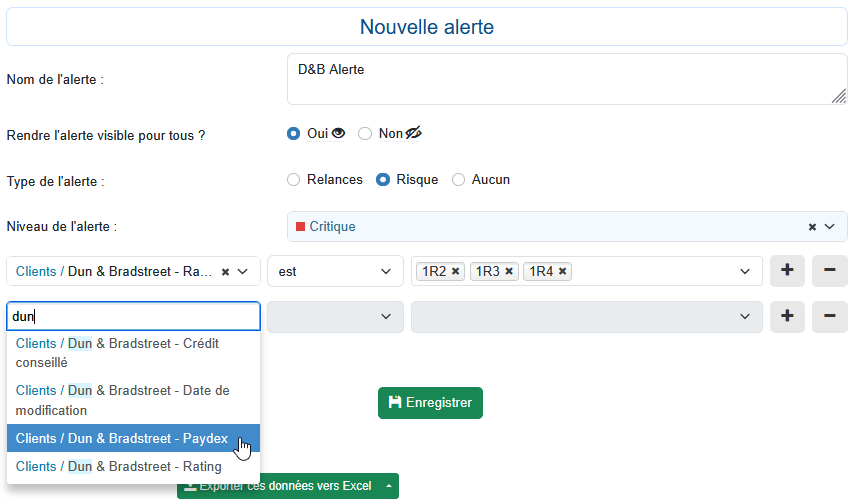Clear the Critique alert level selection
Viewport: 856px width, 504px height.
[x=812, y=227]
